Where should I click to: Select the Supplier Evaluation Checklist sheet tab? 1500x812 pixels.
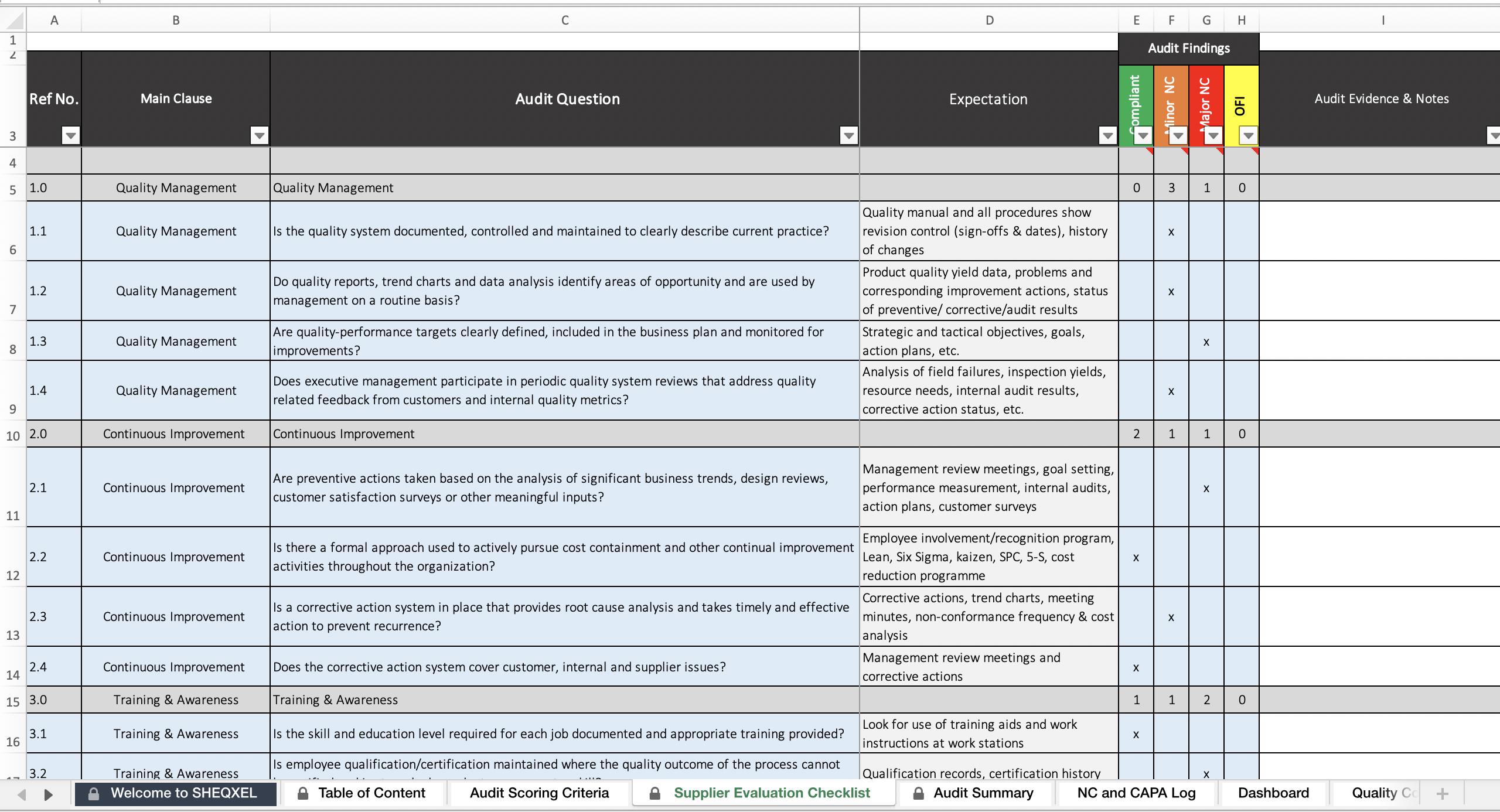[764, 793]
